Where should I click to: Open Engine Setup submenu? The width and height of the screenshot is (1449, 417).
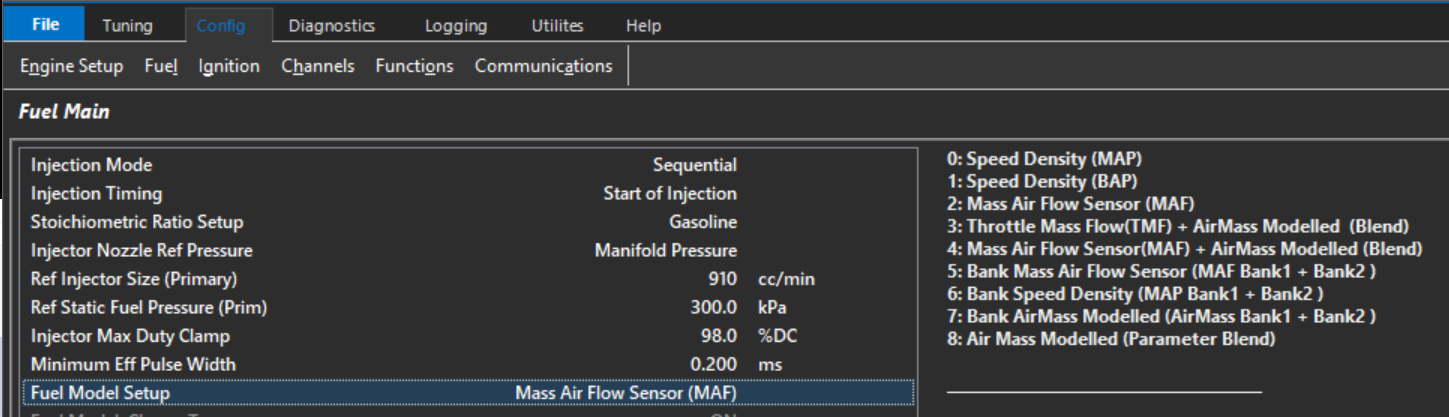point(72,66)
